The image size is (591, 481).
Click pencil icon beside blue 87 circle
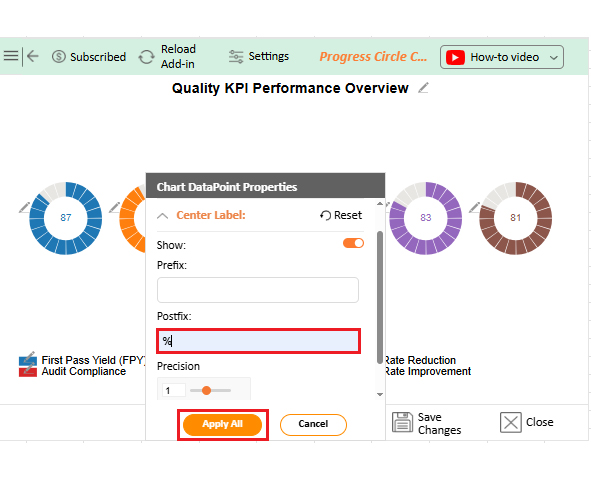pos(24,207)
